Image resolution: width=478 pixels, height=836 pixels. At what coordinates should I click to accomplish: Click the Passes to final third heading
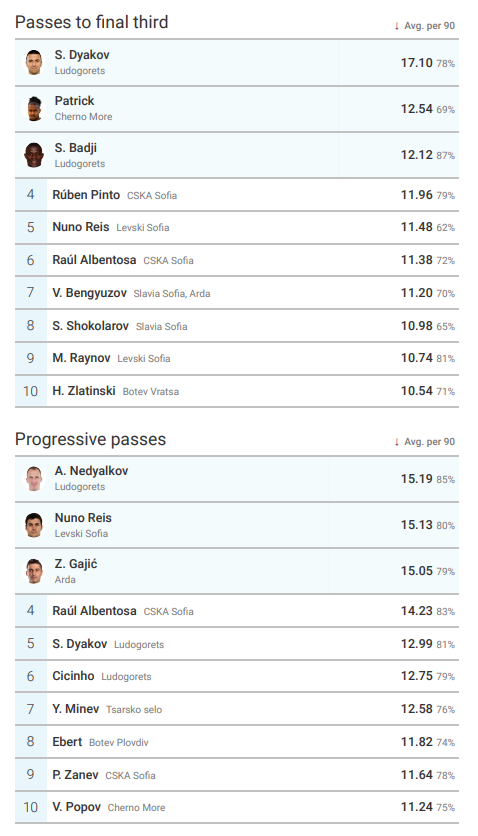pos(92,22)
